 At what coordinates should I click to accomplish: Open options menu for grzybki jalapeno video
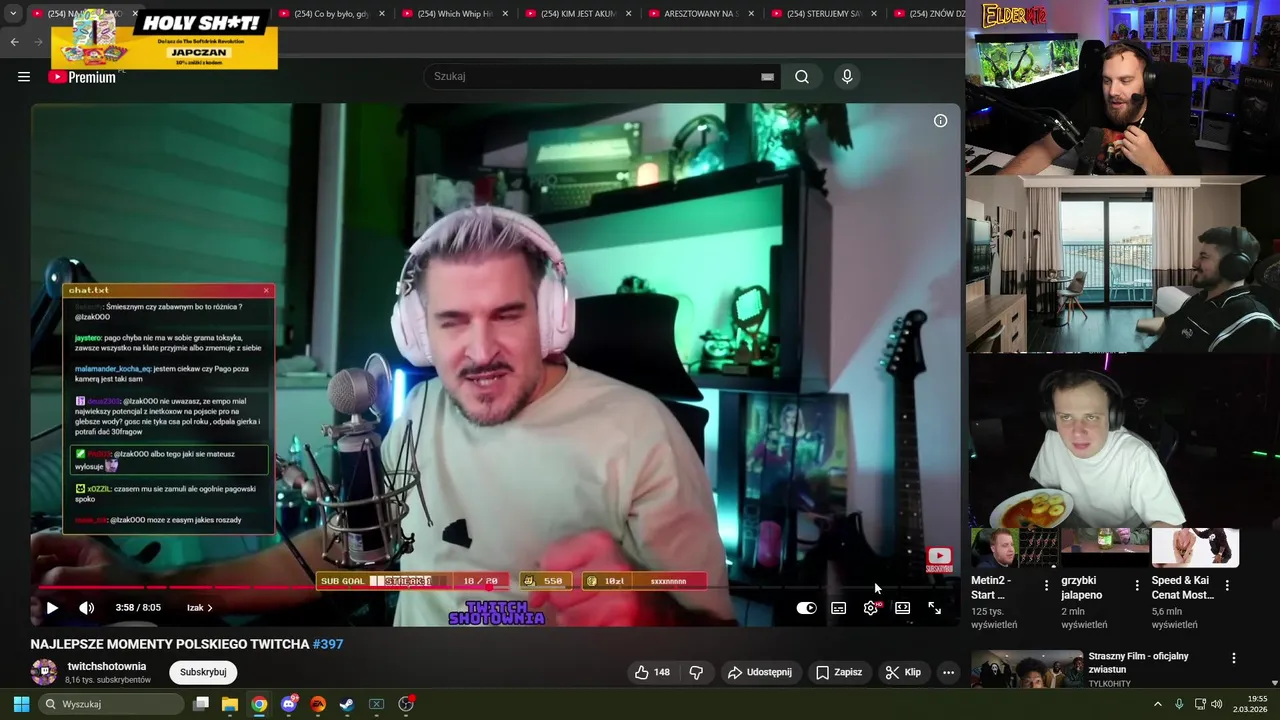1137,585
